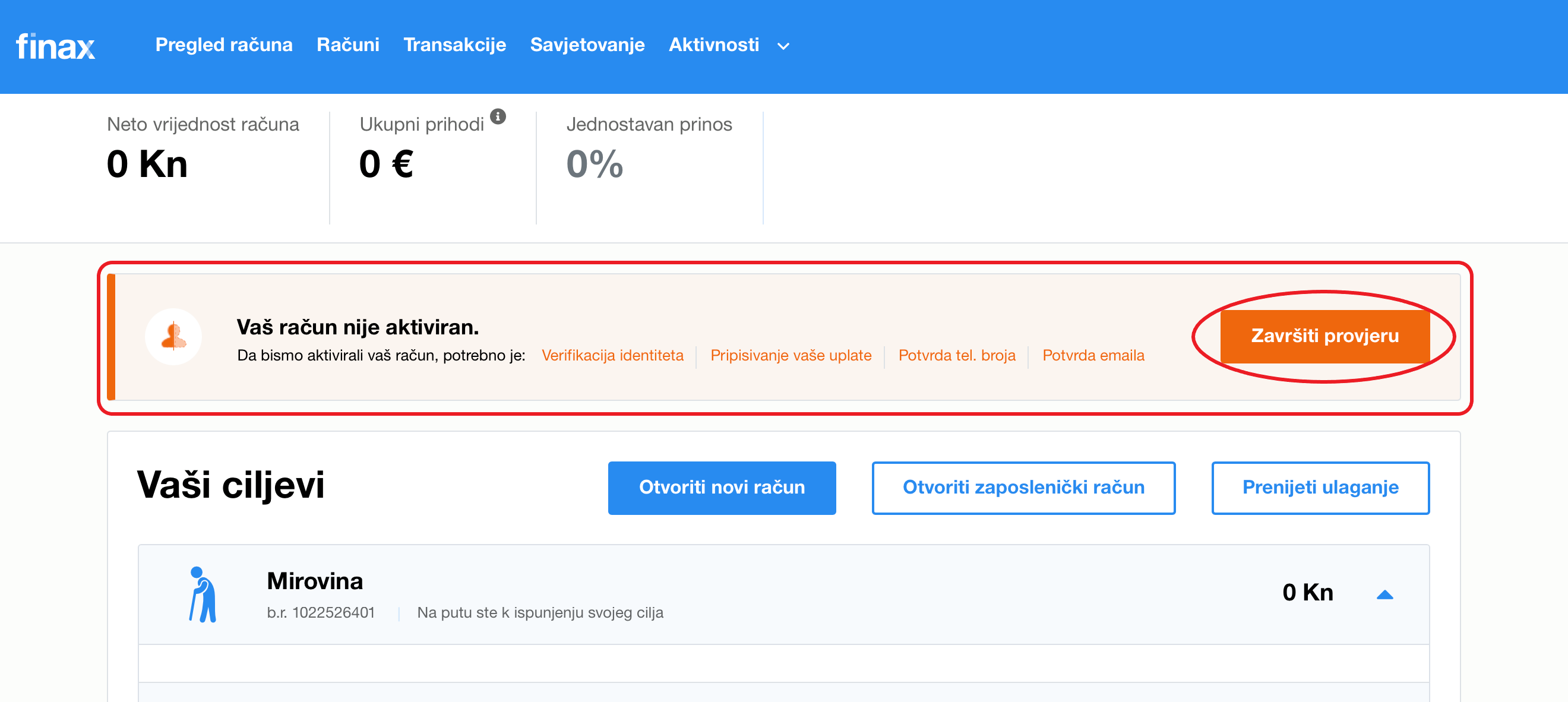Navigate to Transakcije
This screenshot has width=1568, height=702.
[455, 45]
